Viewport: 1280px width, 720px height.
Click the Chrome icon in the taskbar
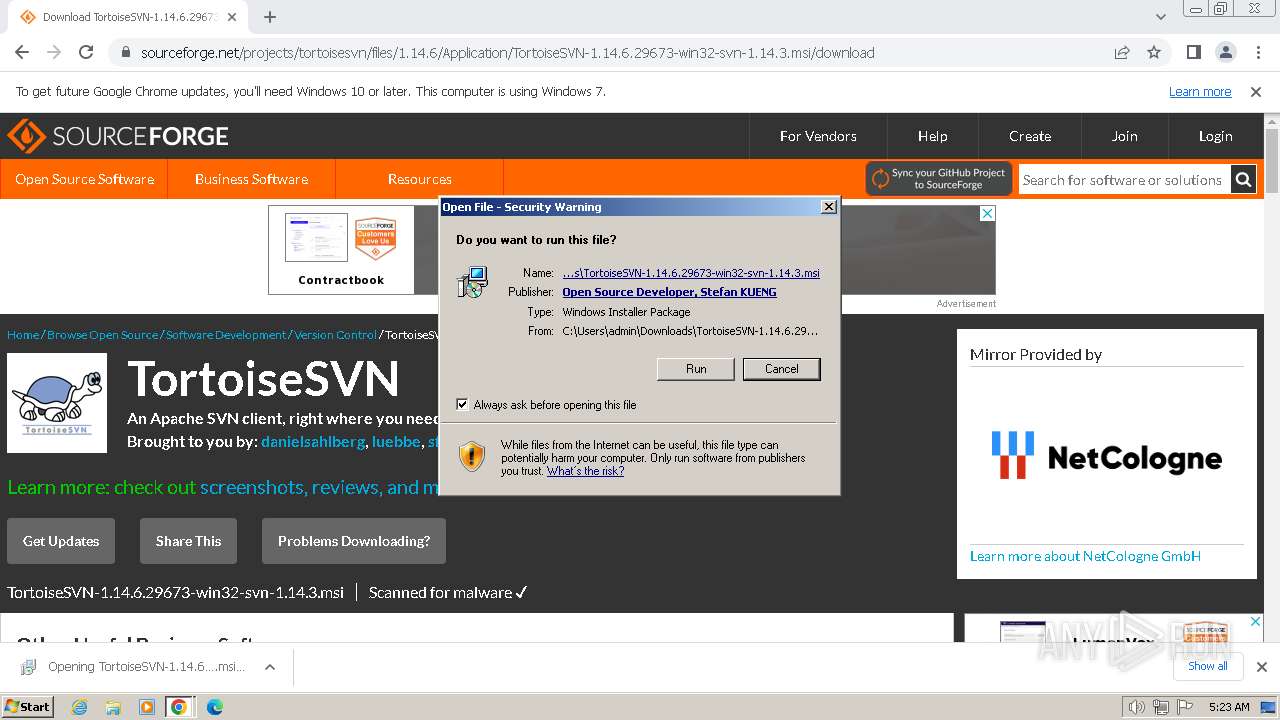click(179, 707)
